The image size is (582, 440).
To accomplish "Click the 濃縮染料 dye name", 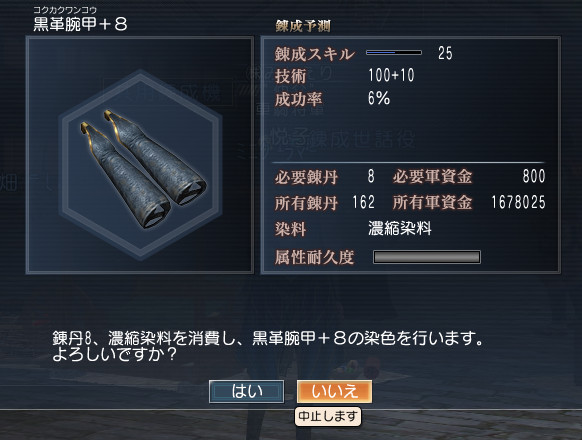I will pos(400,228).
